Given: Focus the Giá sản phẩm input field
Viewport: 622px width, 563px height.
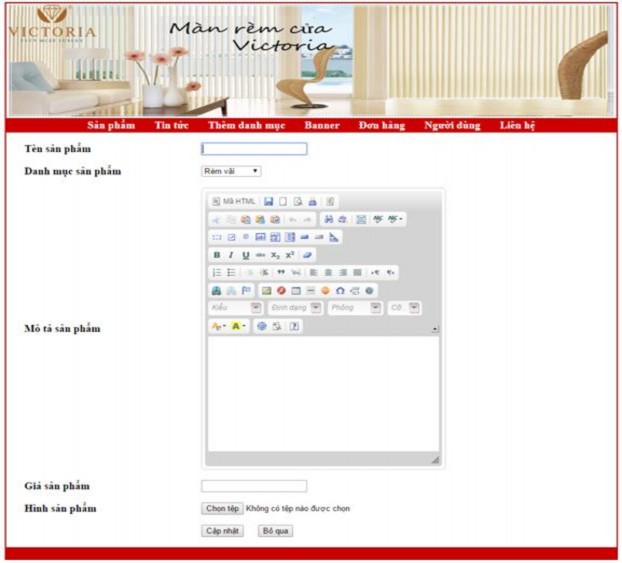Looking at the screenshot, I should (x=254, y=486).
